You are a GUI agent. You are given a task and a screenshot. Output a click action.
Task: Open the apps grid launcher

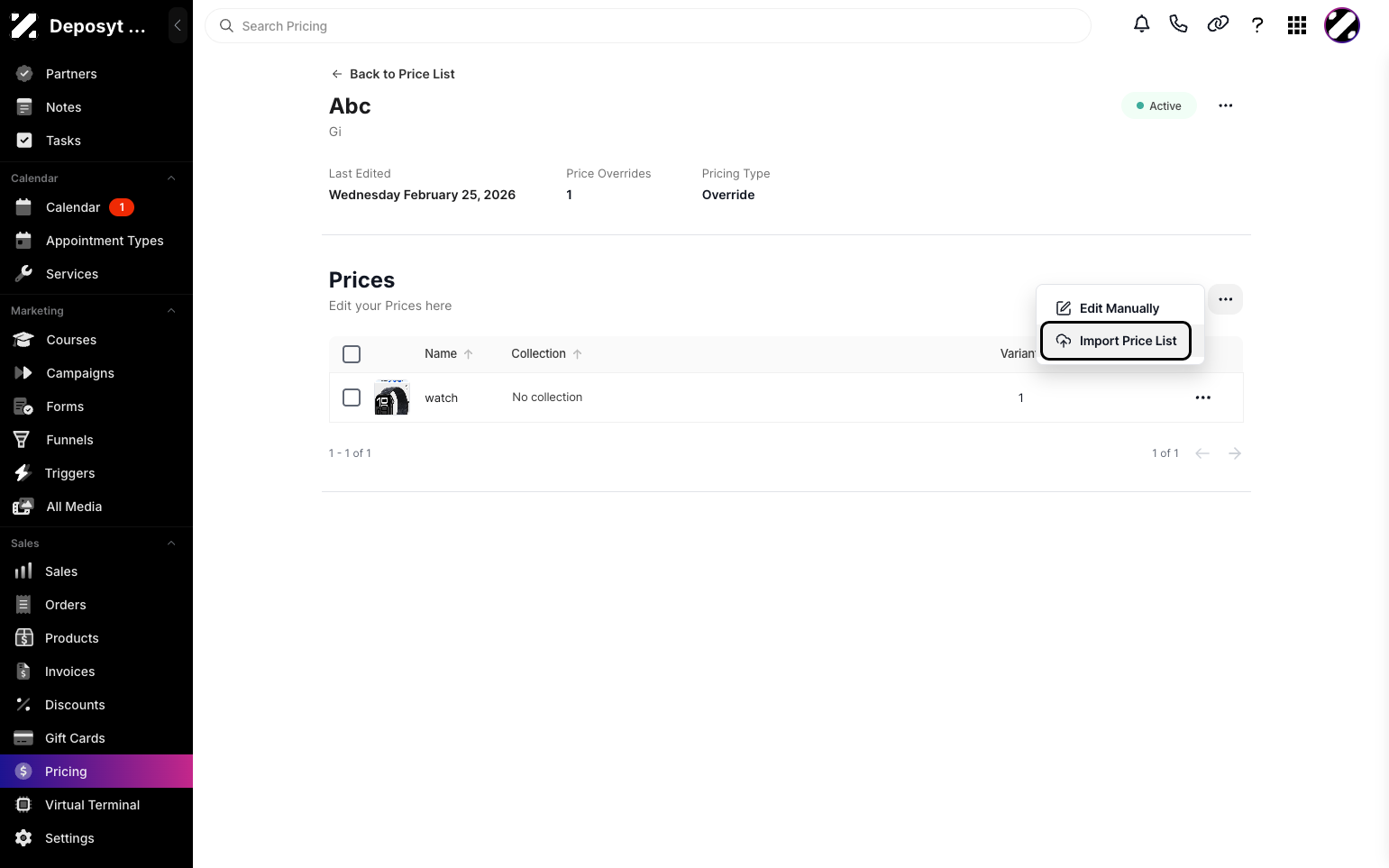point(1297,25)
